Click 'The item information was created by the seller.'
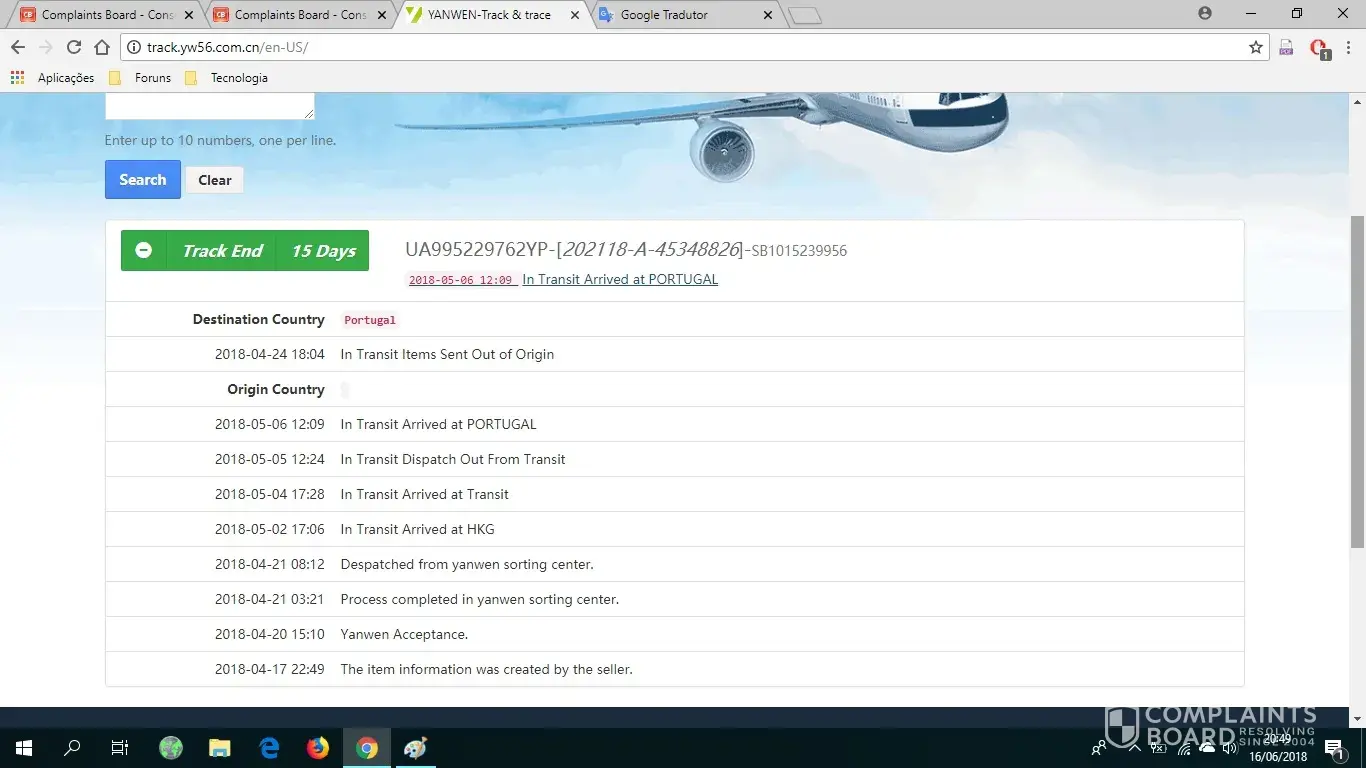Viewport: 1366px width, 768px height. click(x=487, y=669)
